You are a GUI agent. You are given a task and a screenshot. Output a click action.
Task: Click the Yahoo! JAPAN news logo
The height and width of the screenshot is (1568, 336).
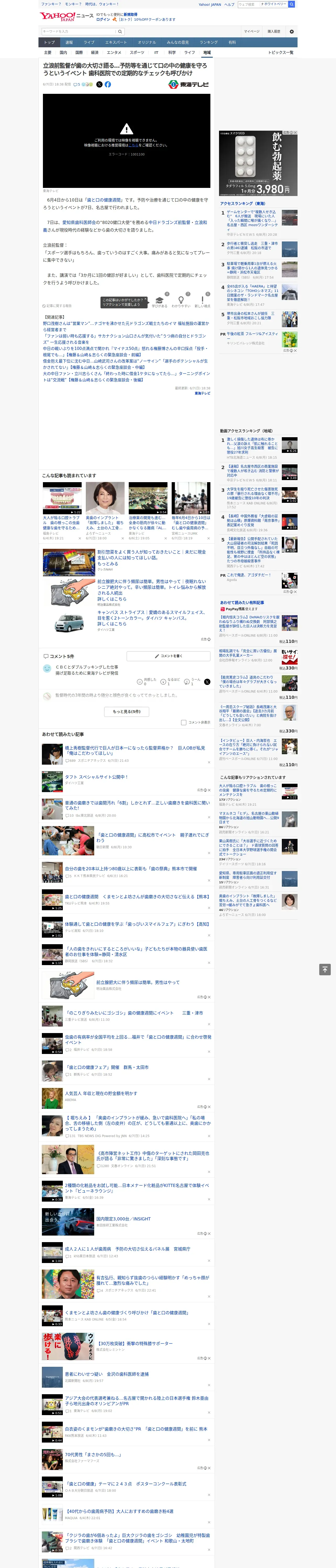tap(66, 16)
